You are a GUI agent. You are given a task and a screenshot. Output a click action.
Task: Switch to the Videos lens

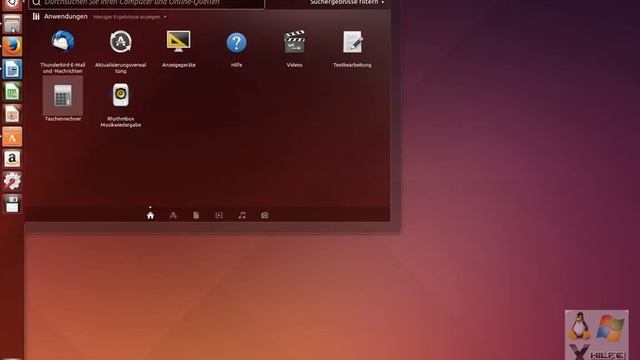(219, 215)
